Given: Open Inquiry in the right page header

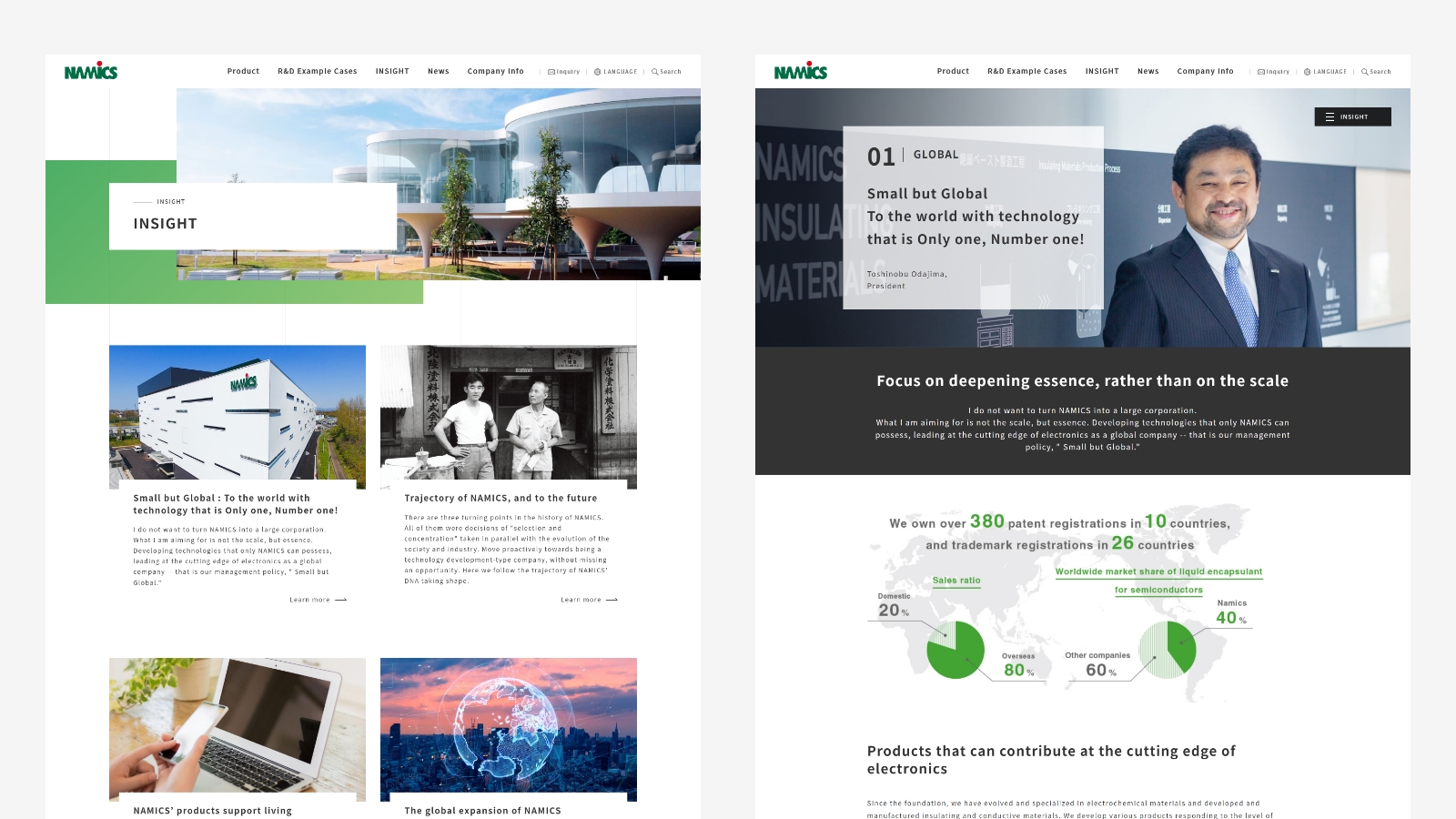Looking at the screenshot, I should [1273, 72].
